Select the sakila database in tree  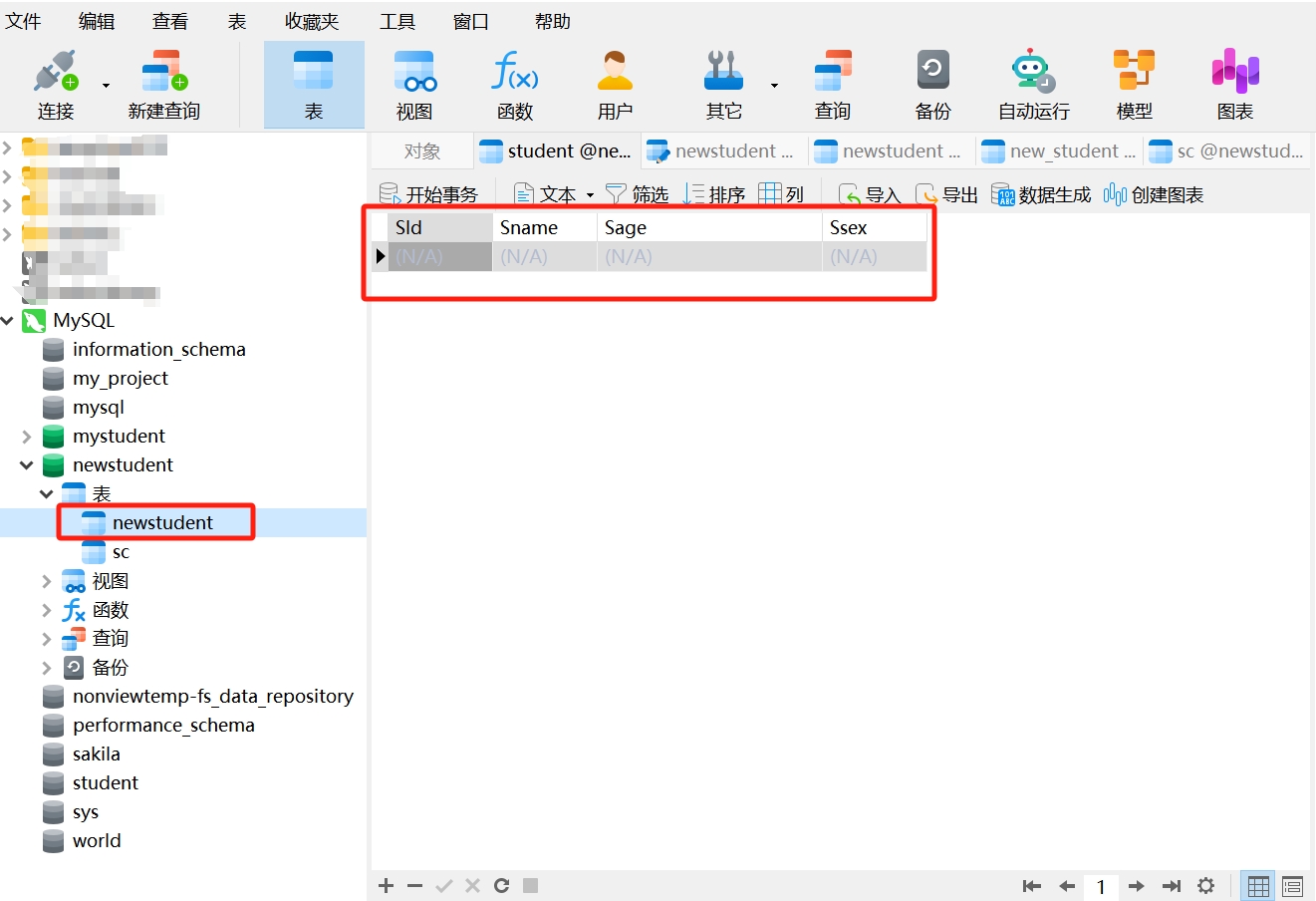pos(96,754)
